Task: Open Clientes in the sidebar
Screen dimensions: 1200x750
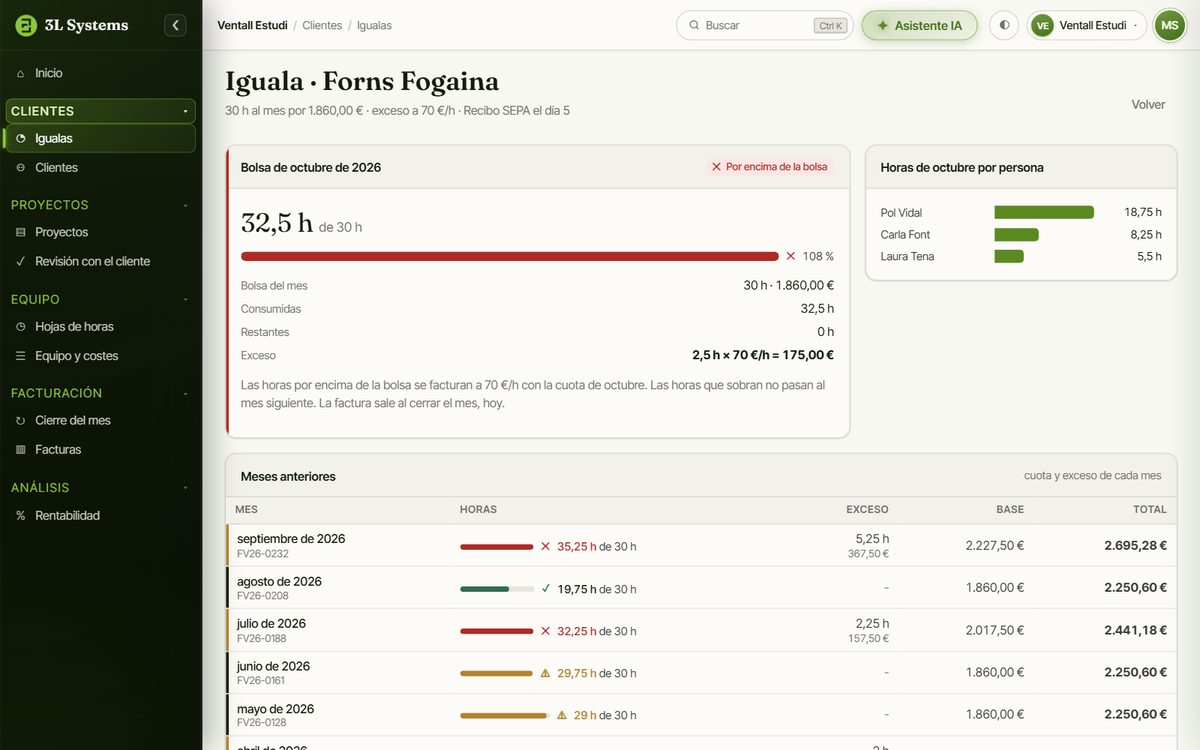Action: pos(101,168)
